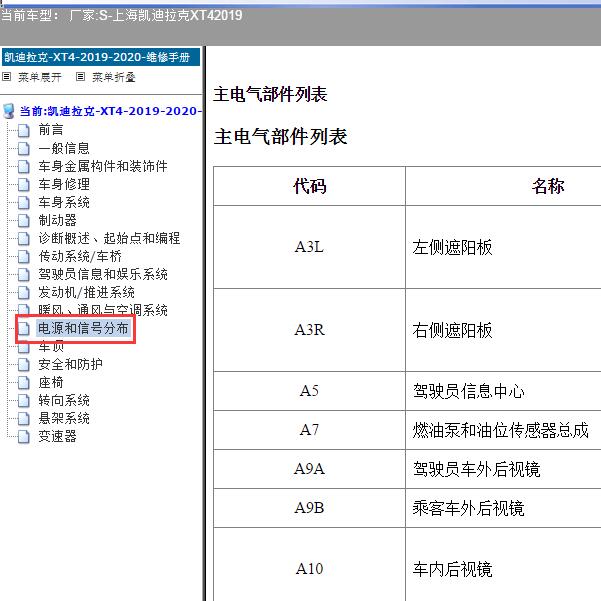Open the 变速器 tree item
Screen dimensions: 601x601
pos(57,436)
